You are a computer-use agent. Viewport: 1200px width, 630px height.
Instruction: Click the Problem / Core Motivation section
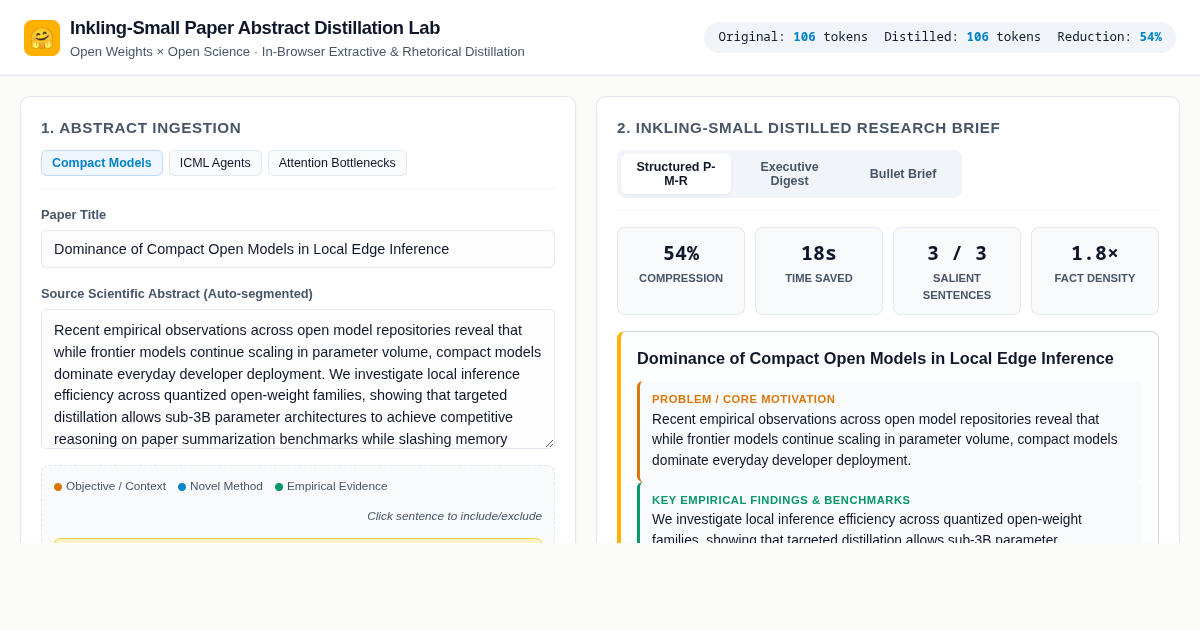coord(889,431)
